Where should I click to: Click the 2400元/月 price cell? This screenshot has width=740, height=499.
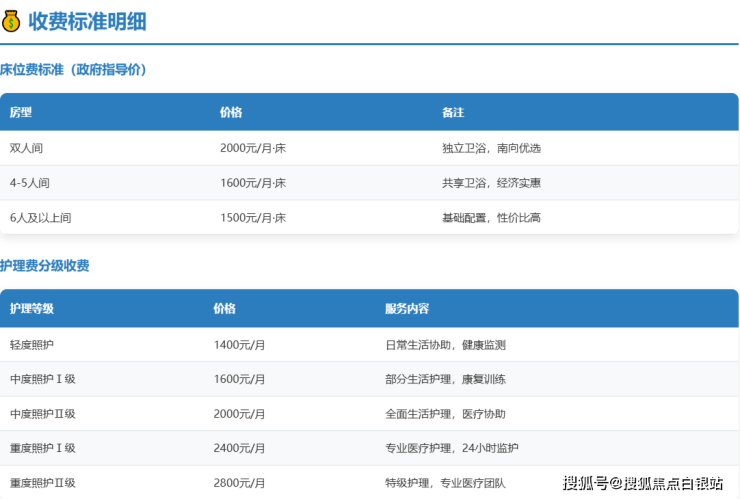click(x=239, y=448)
